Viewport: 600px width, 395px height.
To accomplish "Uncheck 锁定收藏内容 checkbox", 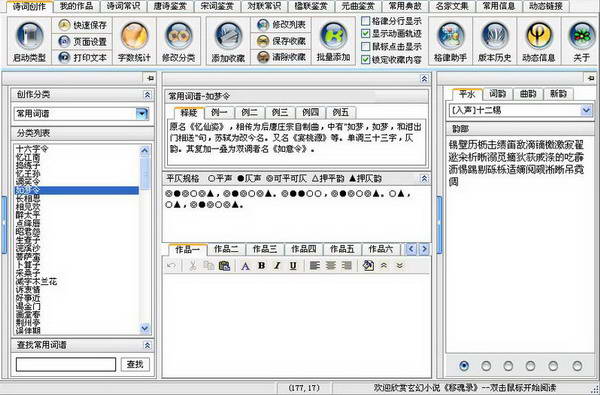I will (x=365, y=60).
